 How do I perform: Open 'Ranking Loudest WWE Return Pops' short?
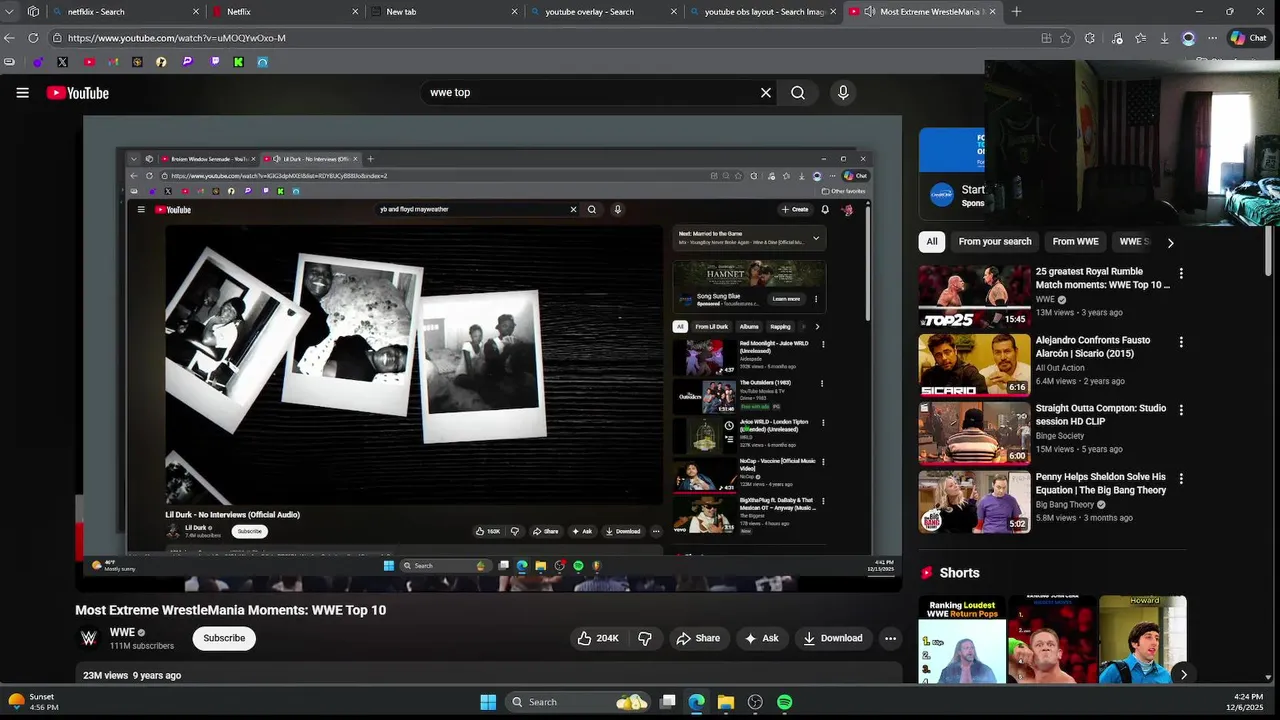pyautogui.click(x=962, y=640)
